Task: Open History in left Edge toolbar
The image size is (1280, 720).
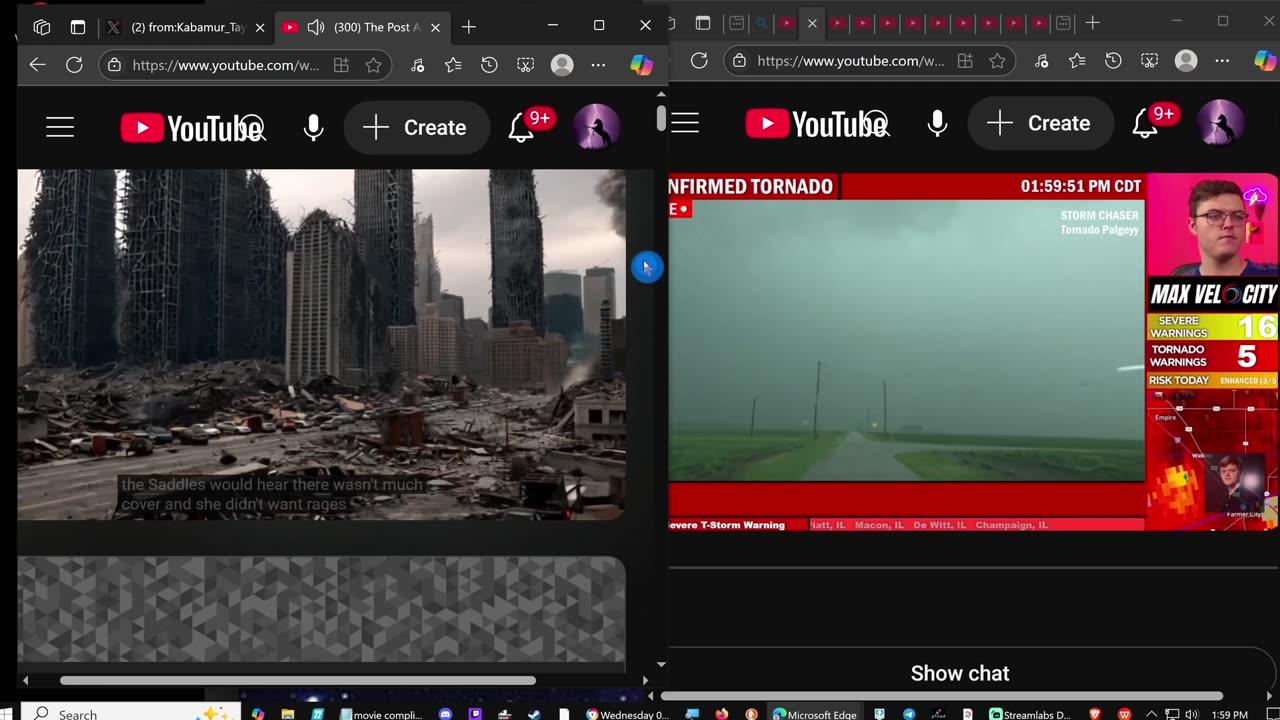Action: click(489, 65)
